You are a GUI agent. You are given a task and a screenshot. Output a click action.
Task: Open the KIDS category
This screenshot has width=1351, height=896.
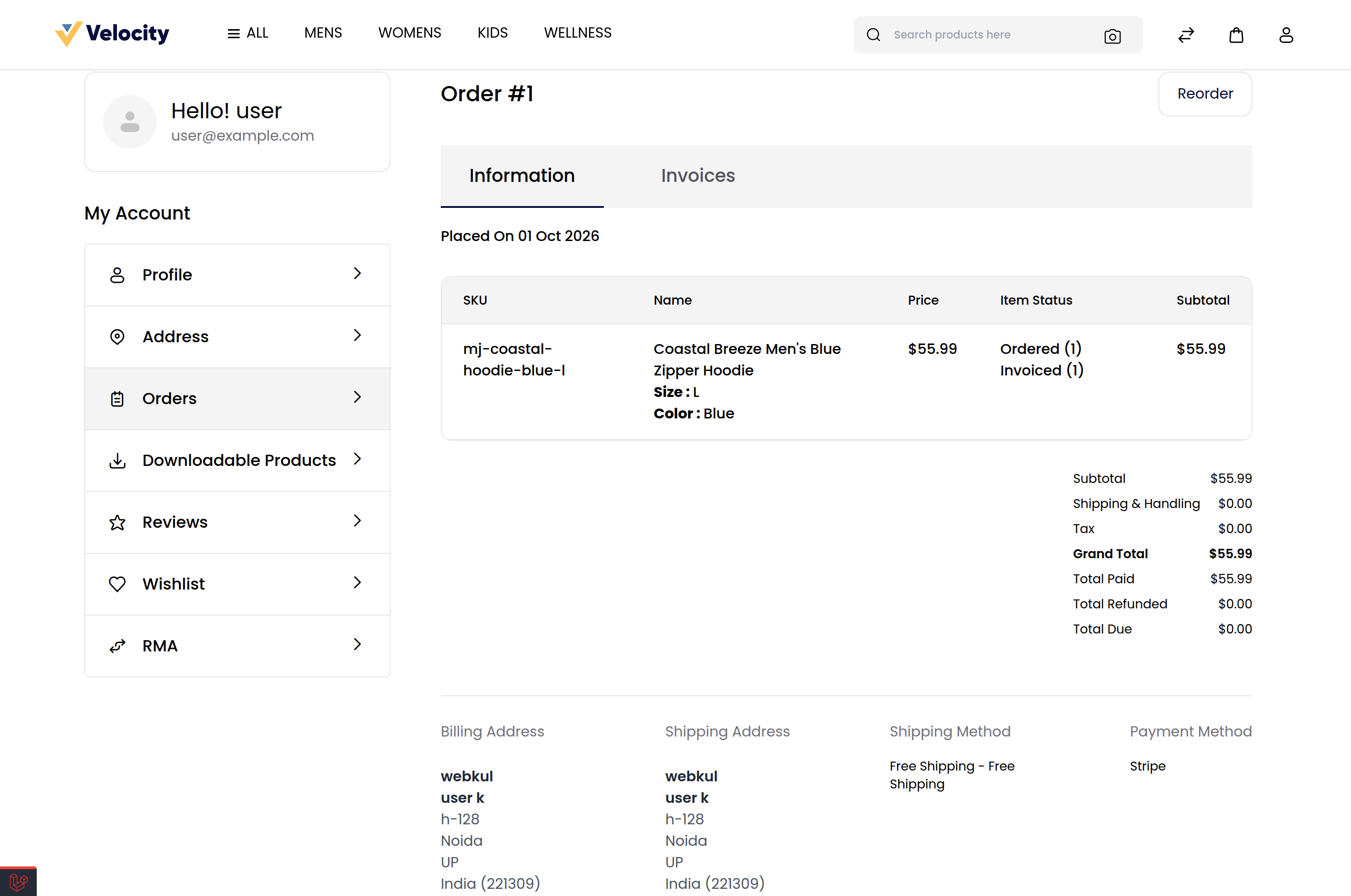coord(492,33)
